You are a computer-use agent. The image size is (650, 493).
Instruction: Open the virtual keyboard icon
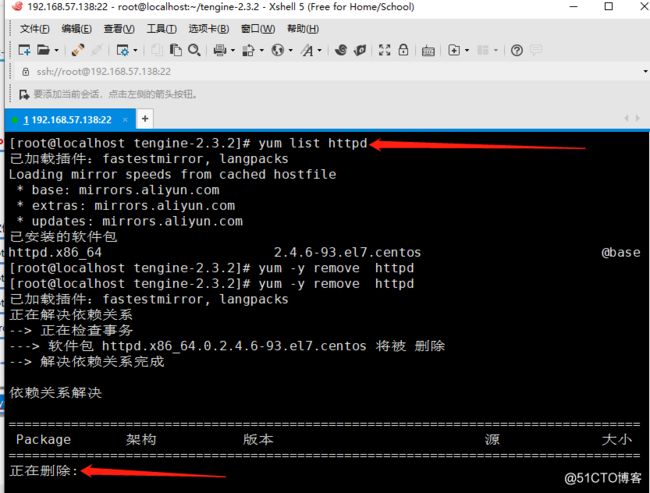[x=428, y=51]
